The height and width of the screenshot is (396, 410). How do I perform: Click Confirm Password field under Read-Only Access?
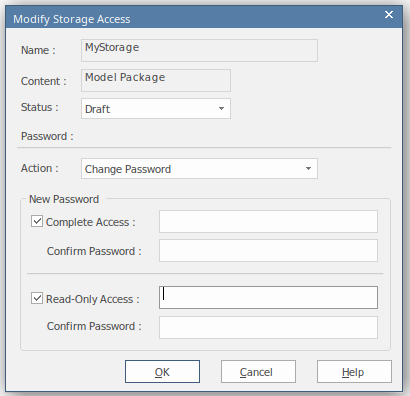coord(268,327)
